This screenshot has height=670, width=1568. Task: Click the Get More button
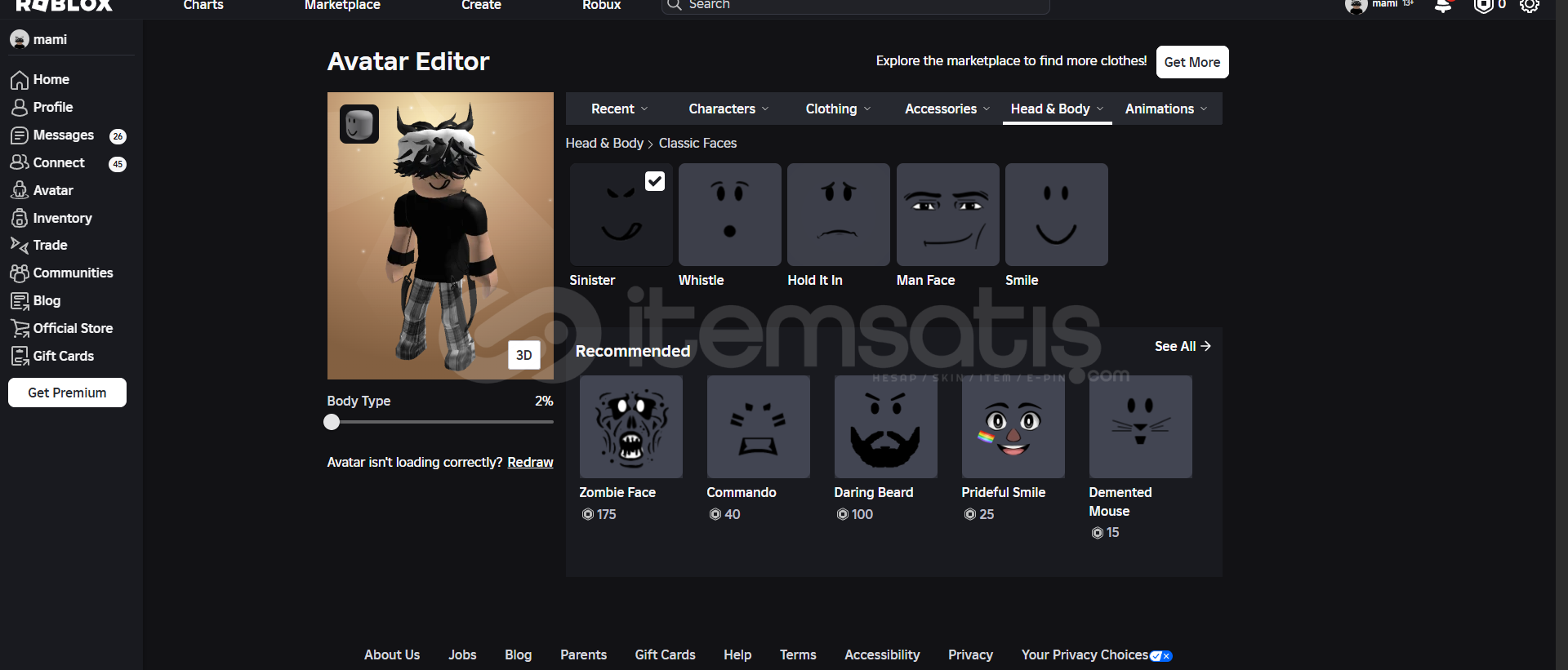click(x=1192, y=62)
